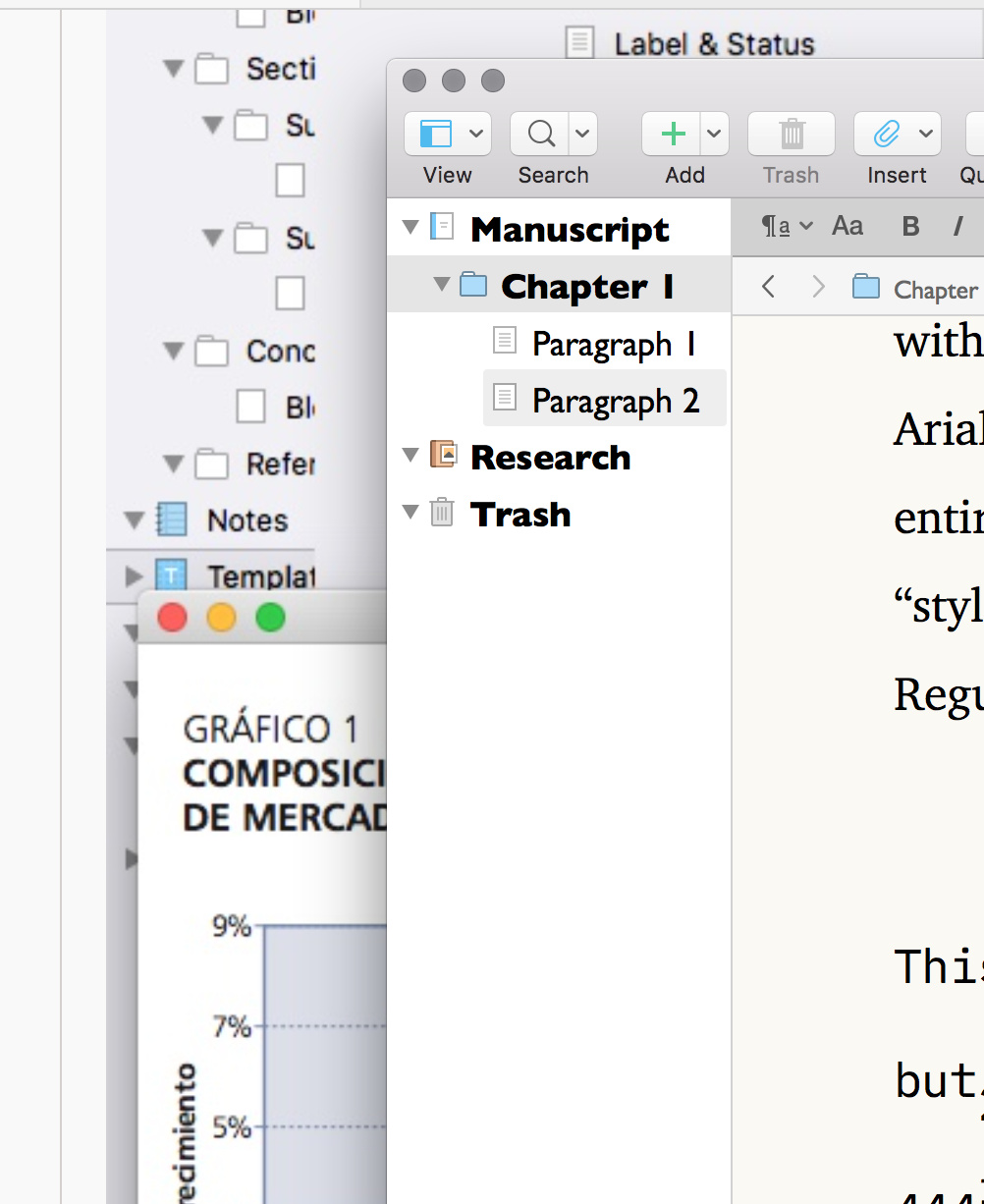Click the Add toolbar label
984x1204 pixels.
pyautogui.click(x=684, y=175)
